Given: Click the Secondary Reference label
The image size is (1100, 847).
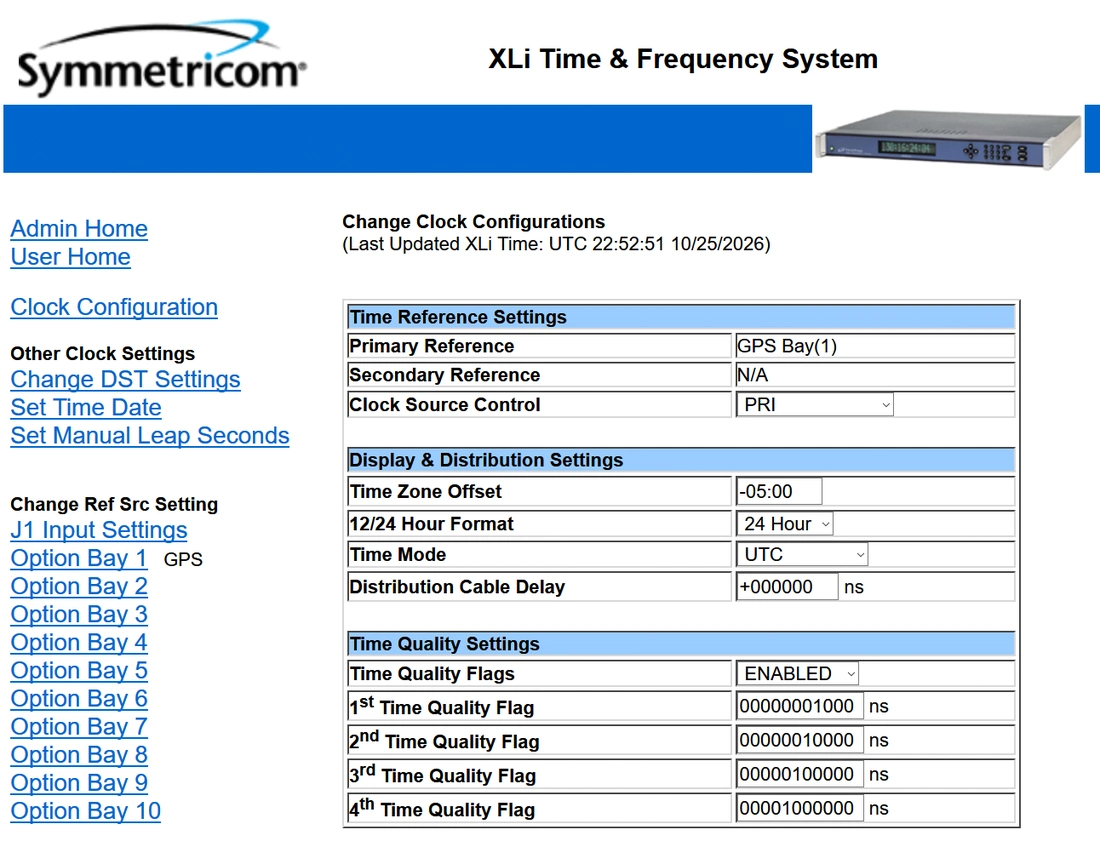Looking at the screenshot, I should pos(445,375).
